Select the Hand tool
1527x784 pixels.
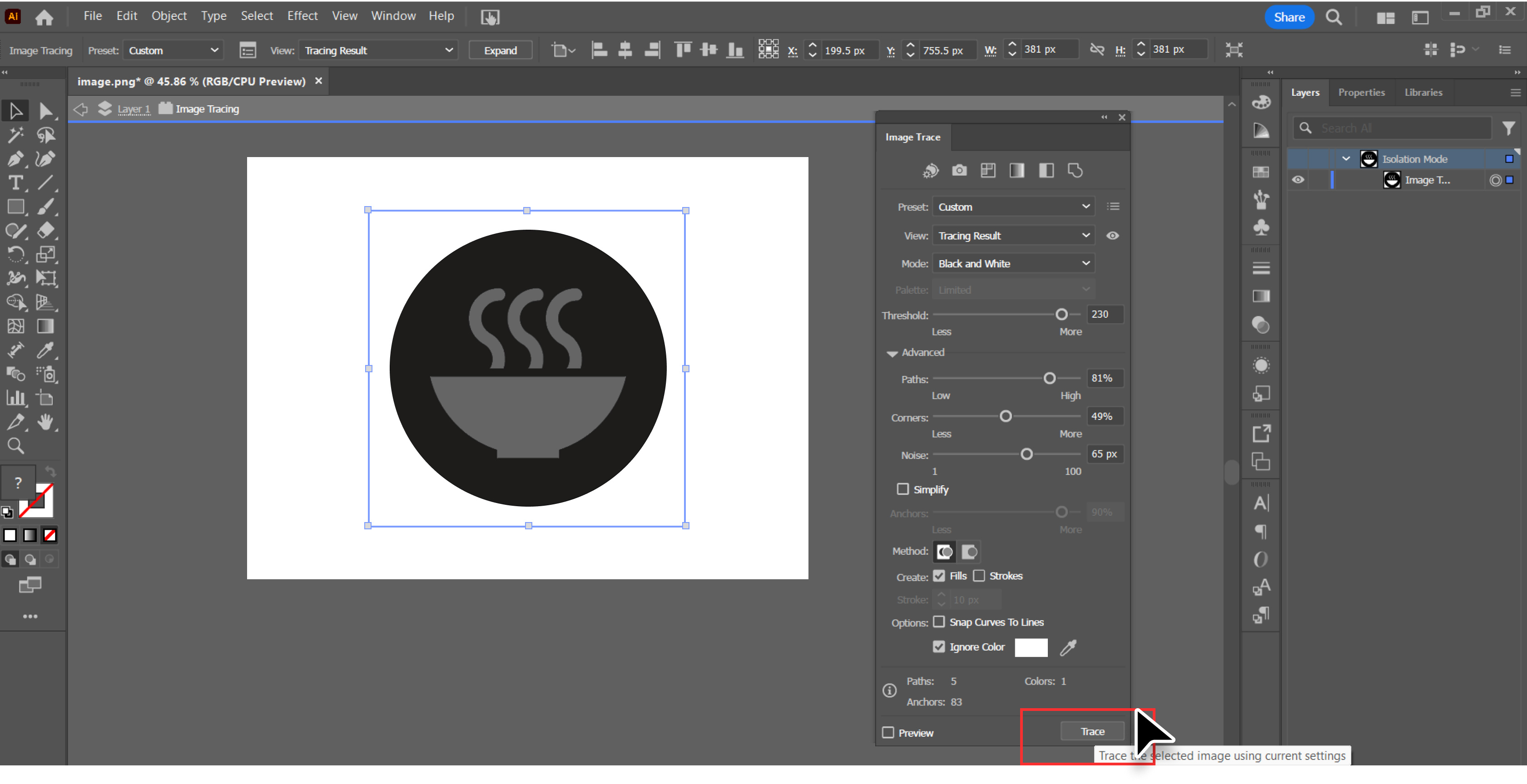click(x=45, y=422)
